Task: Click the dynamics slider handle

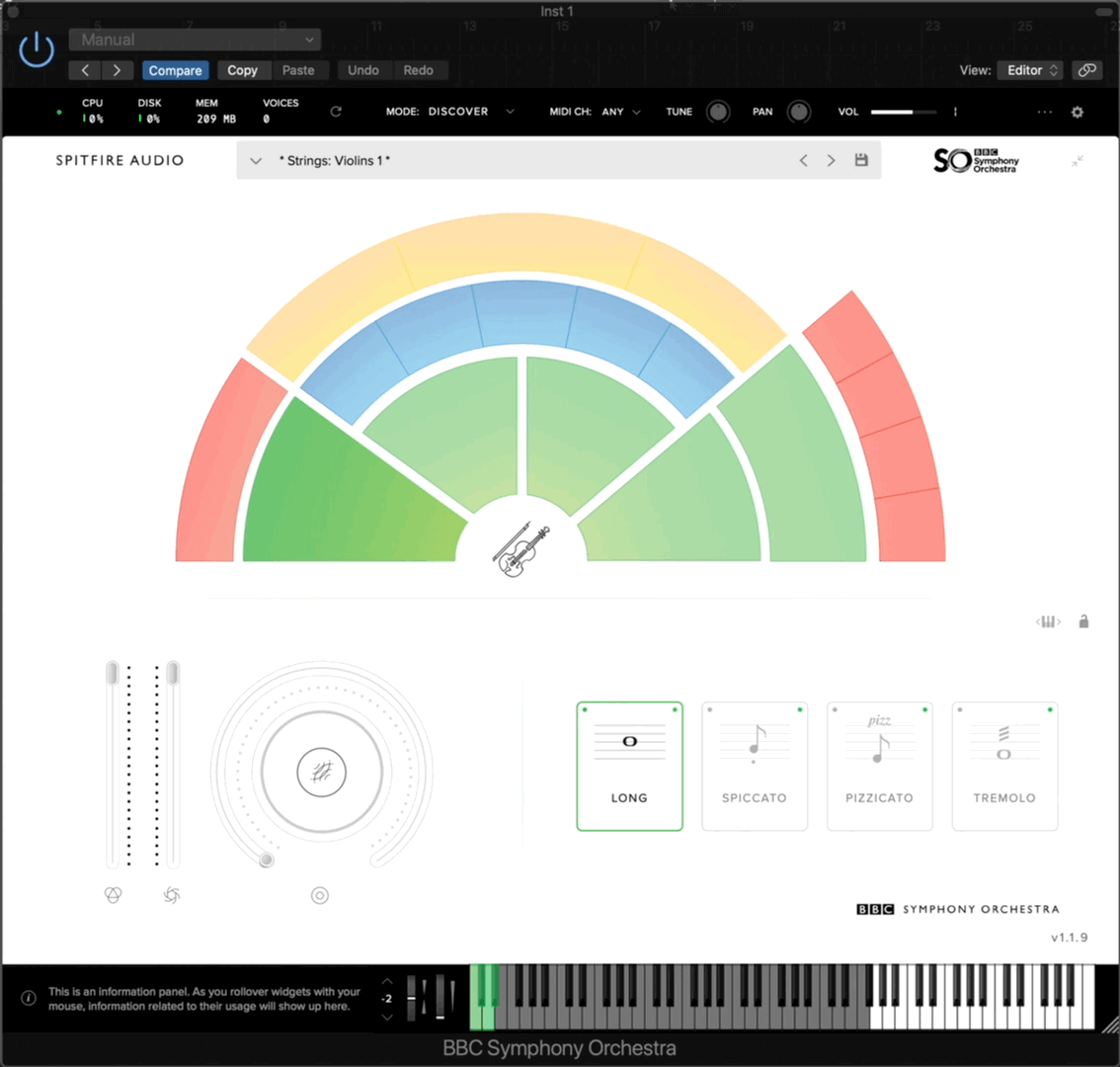Action: point(172,673)
